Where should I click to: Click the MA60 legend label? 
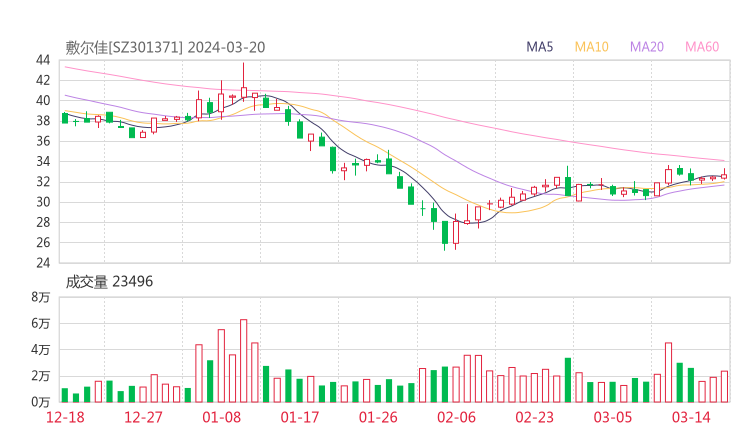point(702,47)
